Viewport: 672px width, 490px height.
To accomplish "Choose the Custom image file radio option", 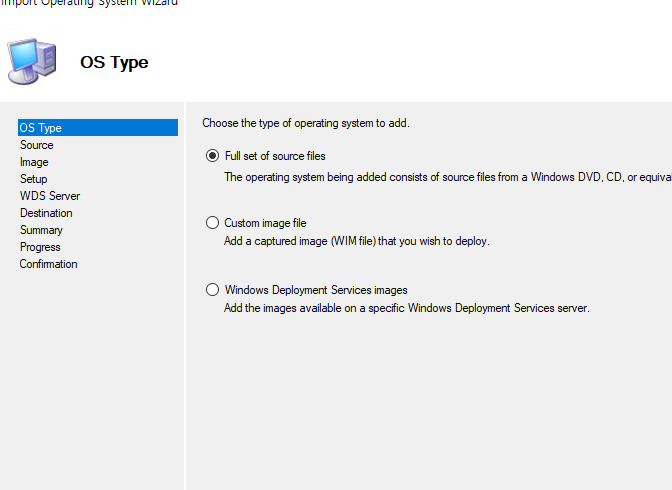I will pyautogui.click(x=212, y=222).
